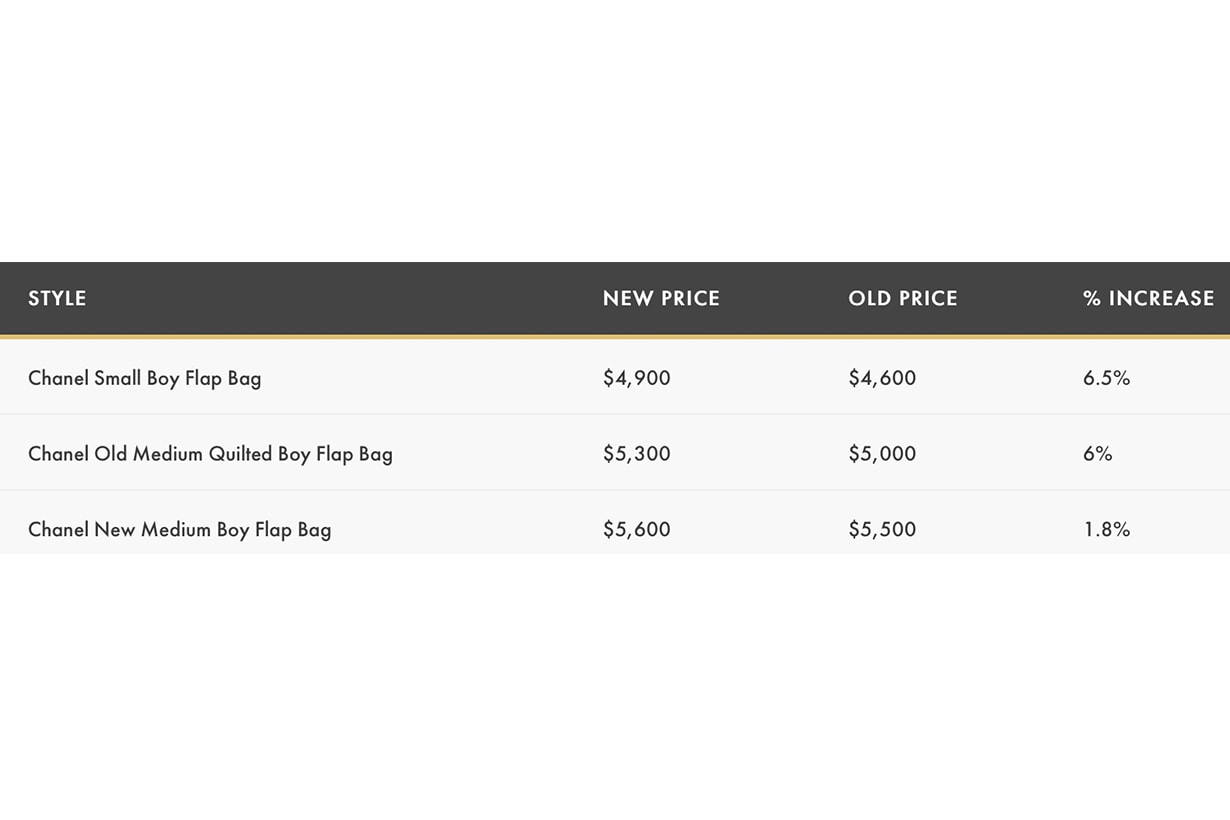The width and height of the screenshot is (1230, 820).
Task: Click the 1.8% increase value
Action: [x=1106, y=530]
